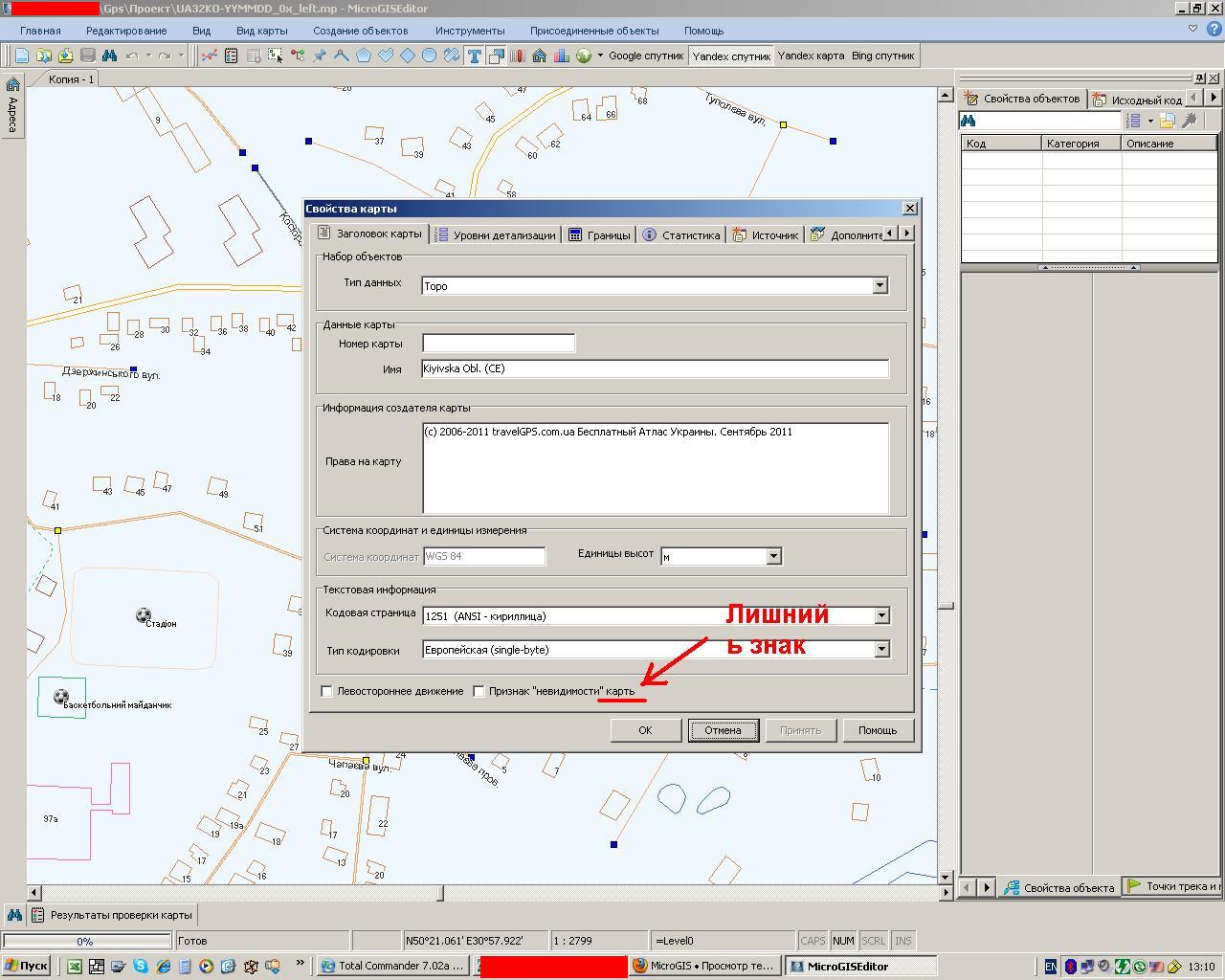Screen dimensions: 1225x980
Task: Toggle the Признак "невидимости" карты checkbox
Action: pos(479,691)
